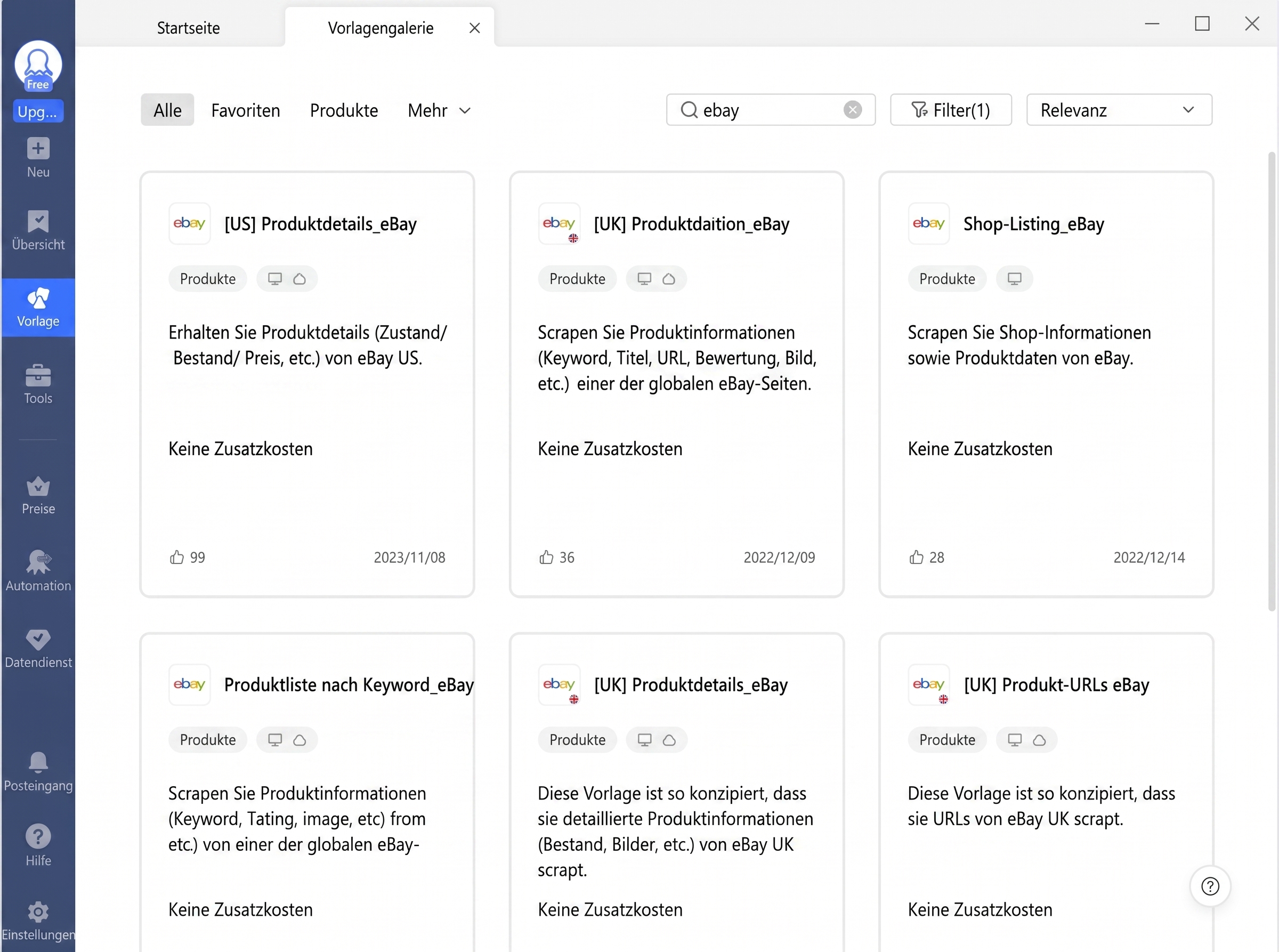Screen dimensions: 1279x952
Task: Like the [UK] Produktdaition_eBay template (36)
Action: point(546,556)
